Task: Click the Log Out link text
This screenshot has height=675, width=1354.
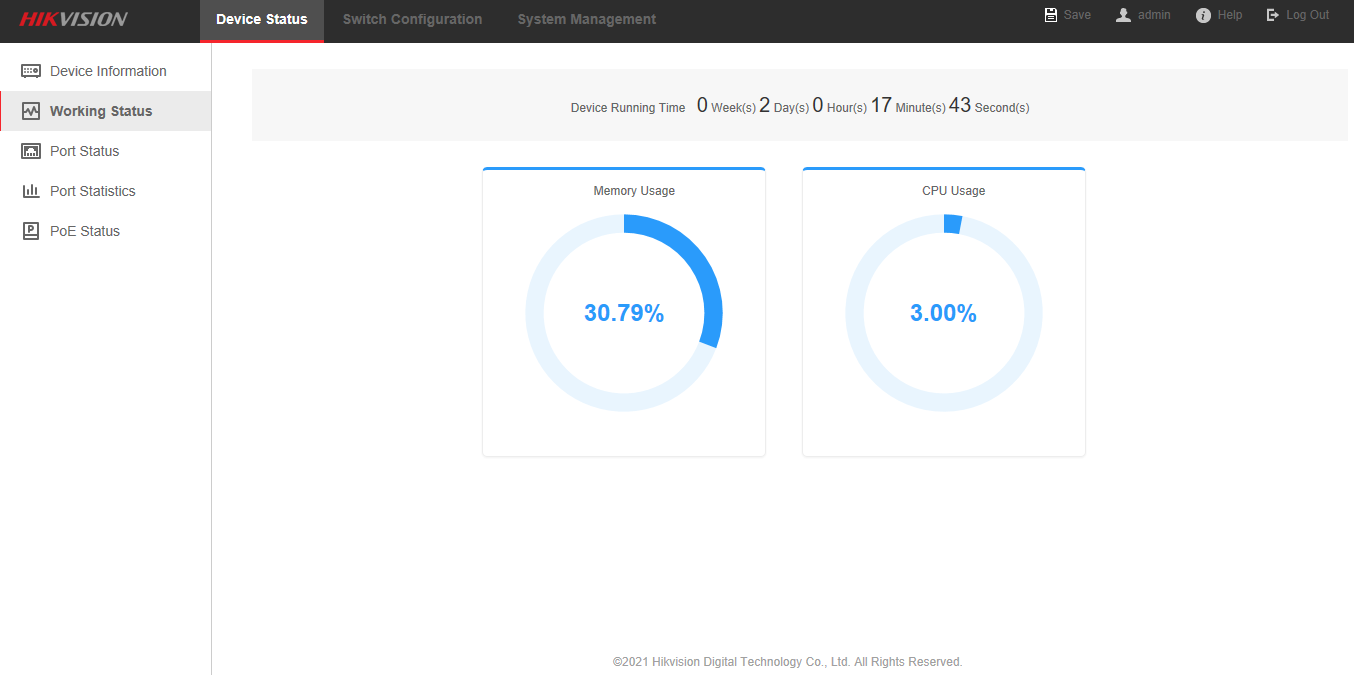Action: pyautogui.click(x=1308, y=15)
